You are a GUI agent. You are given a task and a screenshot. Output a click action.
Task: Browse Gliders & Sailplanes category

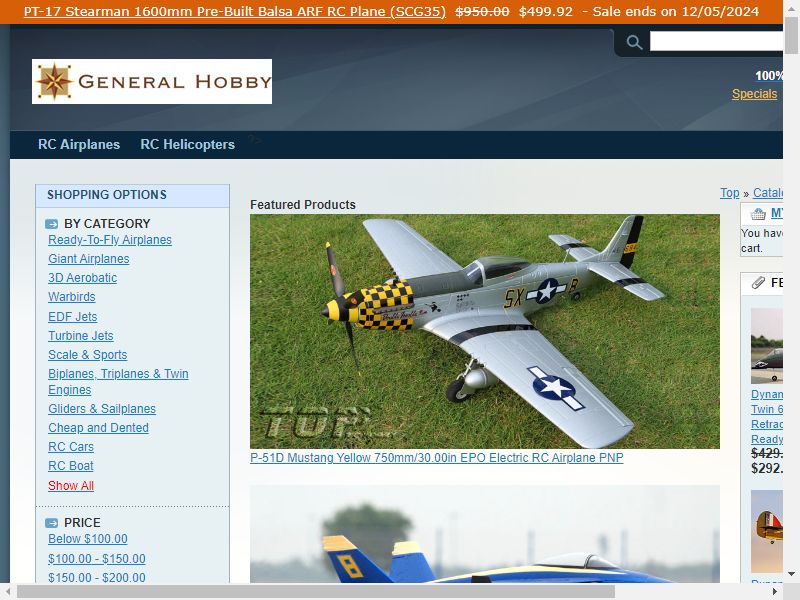pos(102,409)
